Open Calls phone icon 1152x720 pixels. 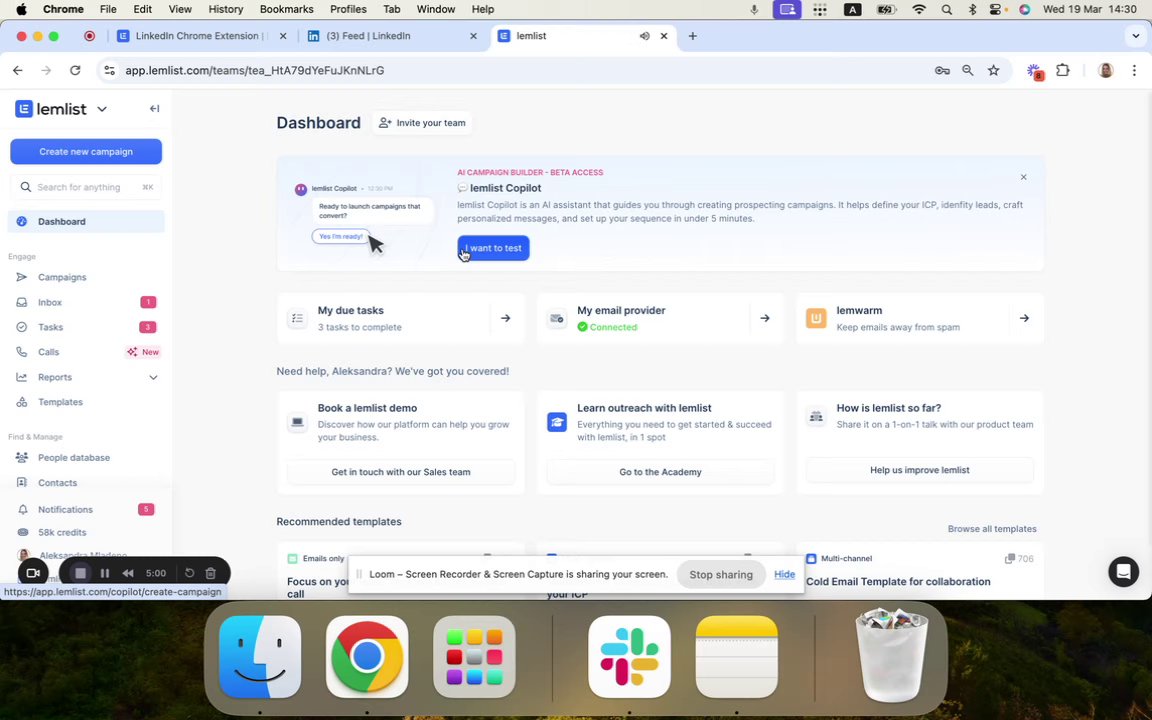coord(22,352)
